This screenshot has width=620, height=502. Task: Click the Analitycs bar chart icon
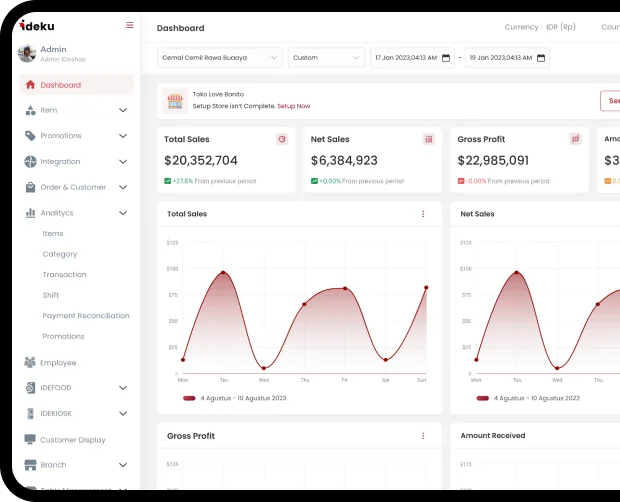(30, 213)
